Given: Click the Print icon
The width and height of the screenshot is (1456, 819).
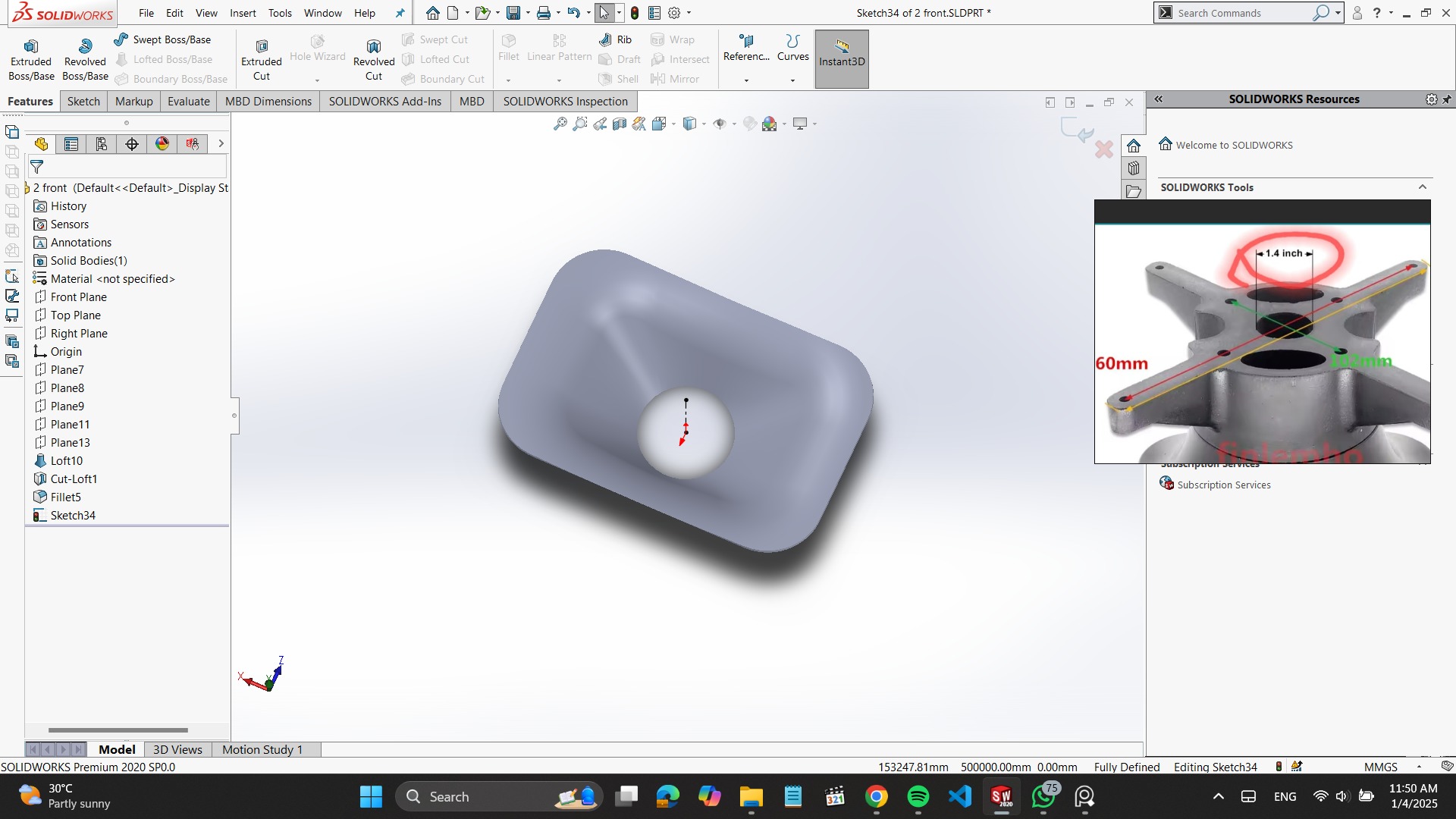Looking at the screenshot, I should click(544, 13).
